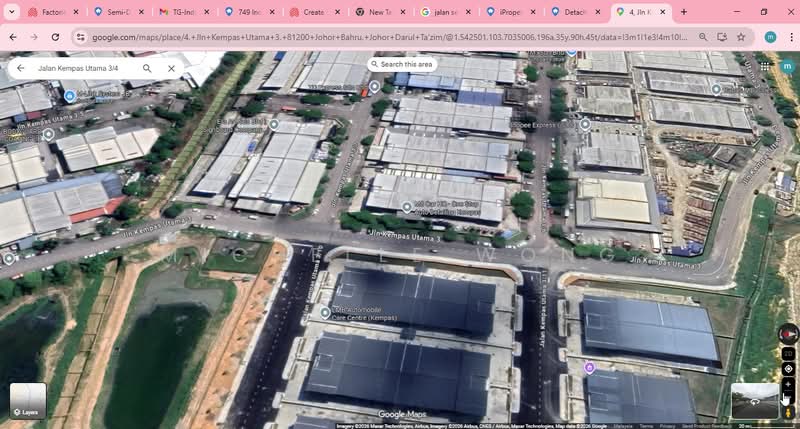800x429 pixels.
Task: Open the tab search dropdown arrow
Action: 11,12
